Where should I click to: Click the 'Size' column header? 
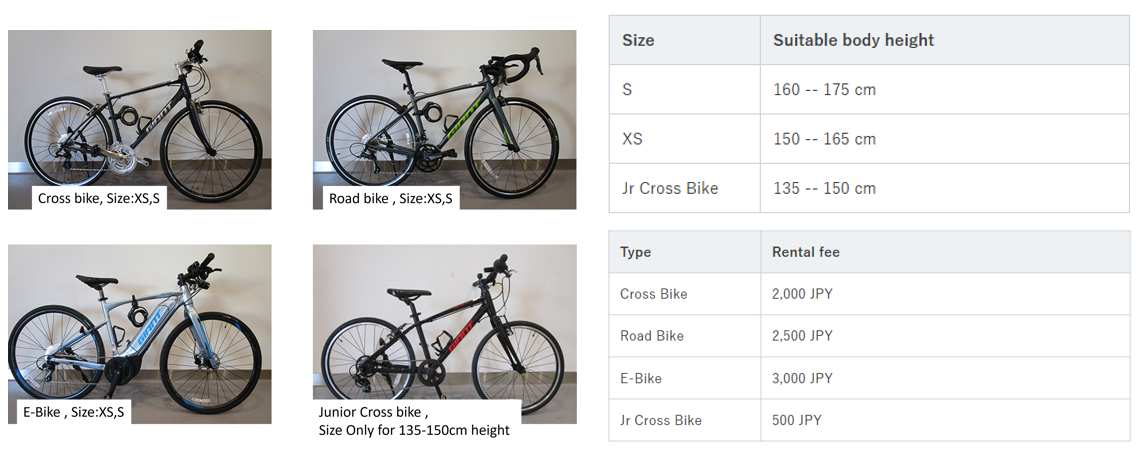(638, 40)
